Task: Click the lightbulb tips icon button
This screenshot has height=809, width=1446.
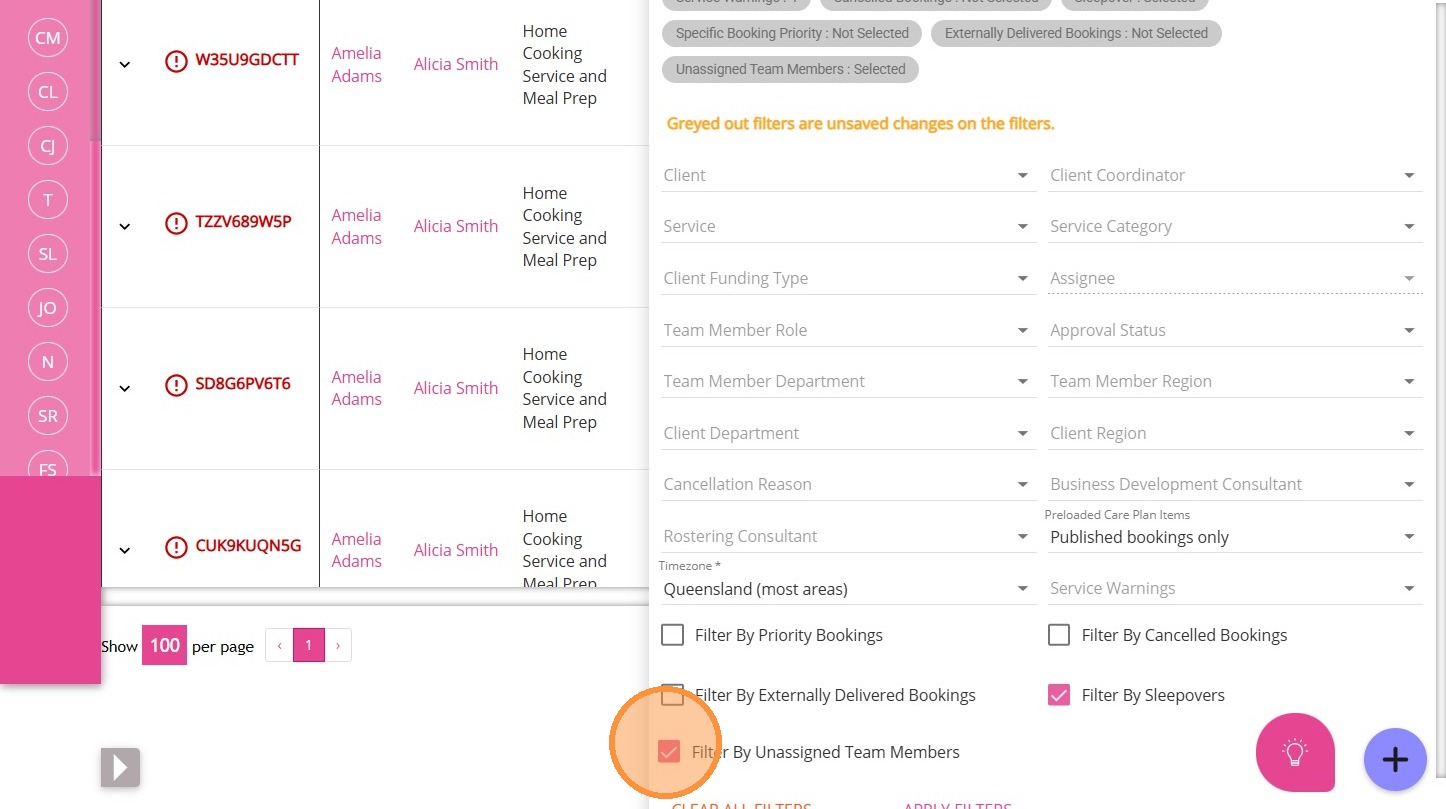Action: click(x=1295, y=752)
